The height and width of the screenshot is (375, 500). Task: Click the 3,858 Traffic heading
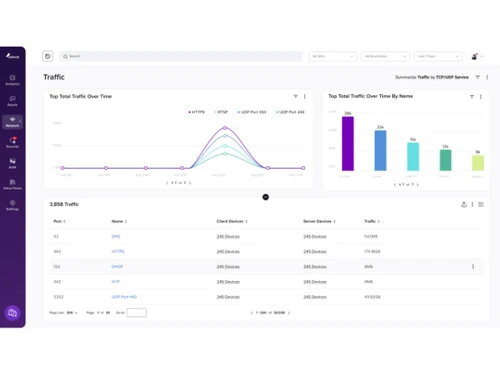(64, 204)
